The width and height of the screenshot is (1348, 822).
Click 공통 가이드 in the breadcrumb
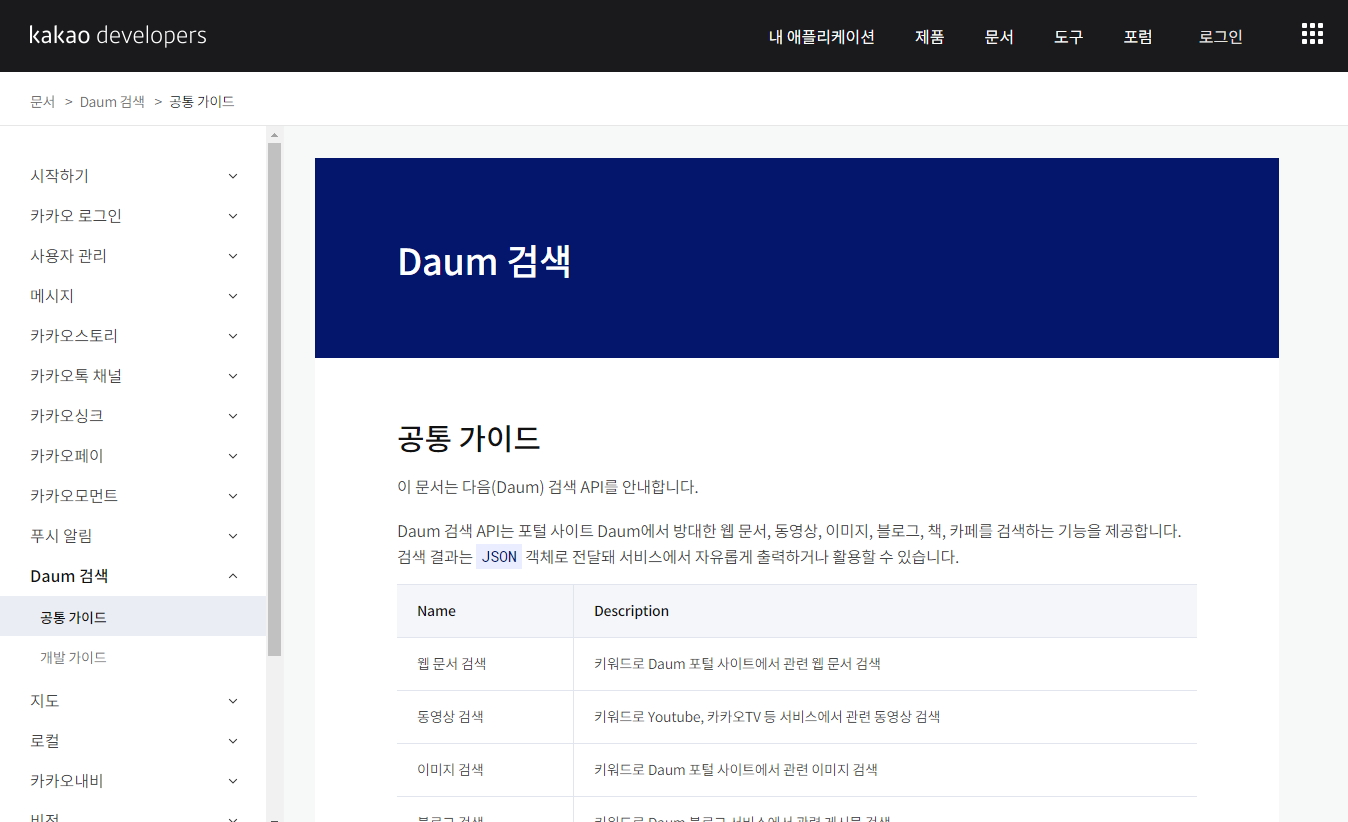coord(202,102)
